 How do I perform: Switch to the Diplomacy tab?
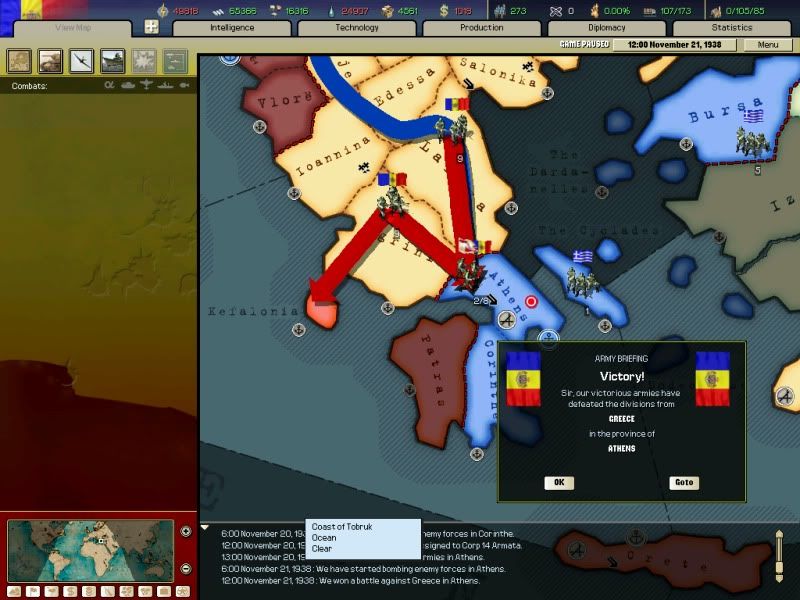click(607, 28)
